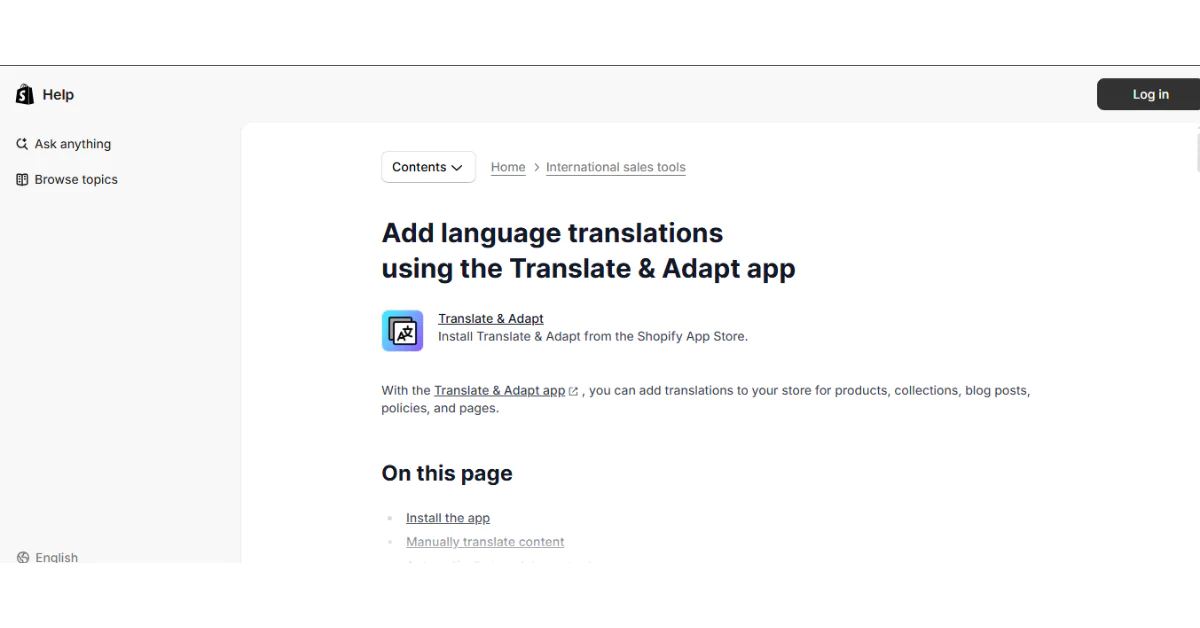Open the Contents dropdown
Screen dimensions: 1200x628
(428, 167)
